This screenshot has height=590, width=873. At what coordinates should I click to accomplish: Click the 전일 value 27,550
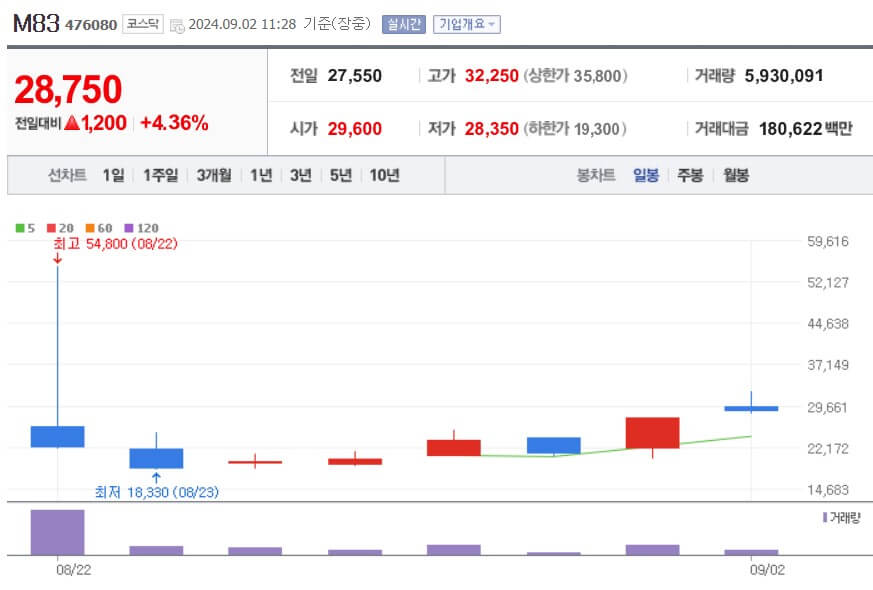click(x=355, y=76)
